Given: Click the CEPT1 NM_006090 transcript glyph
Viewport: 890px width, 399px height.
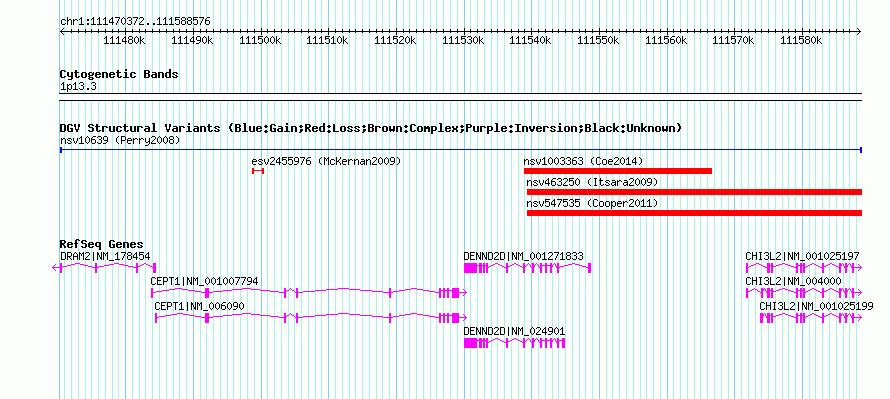Looking at the screenshot, I should (x=311, y=317).
